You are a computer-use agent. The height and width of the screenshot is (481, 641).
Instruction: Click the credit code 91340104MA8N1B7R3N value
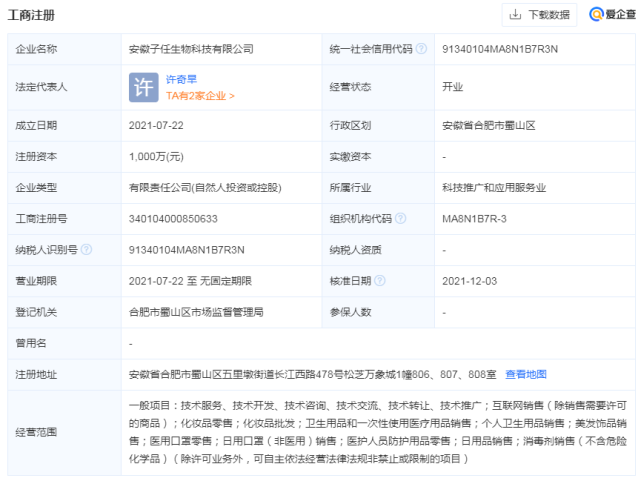pos(500,49)
